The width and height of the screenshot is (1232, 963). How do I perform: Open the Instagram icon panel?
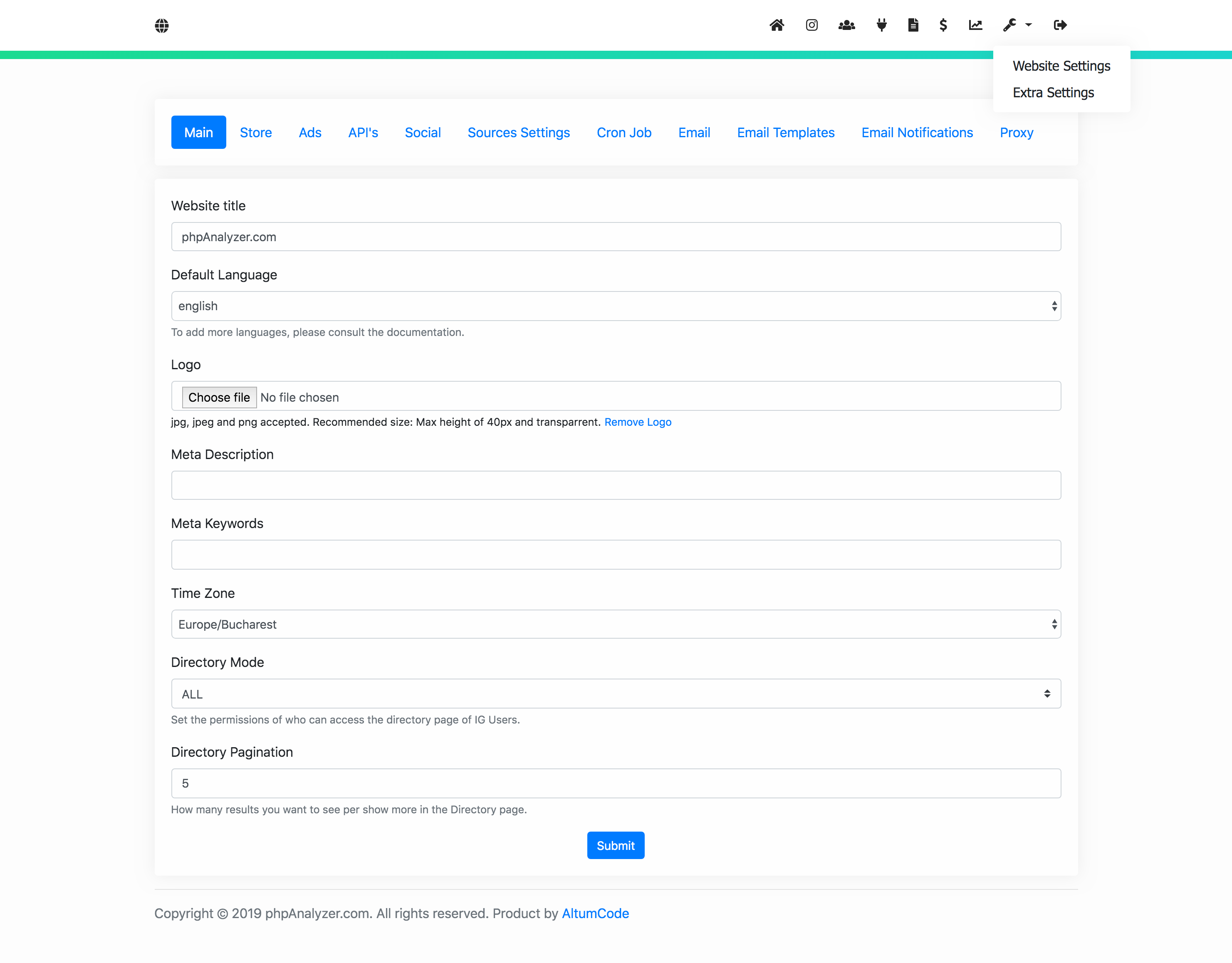click(812, 25)
